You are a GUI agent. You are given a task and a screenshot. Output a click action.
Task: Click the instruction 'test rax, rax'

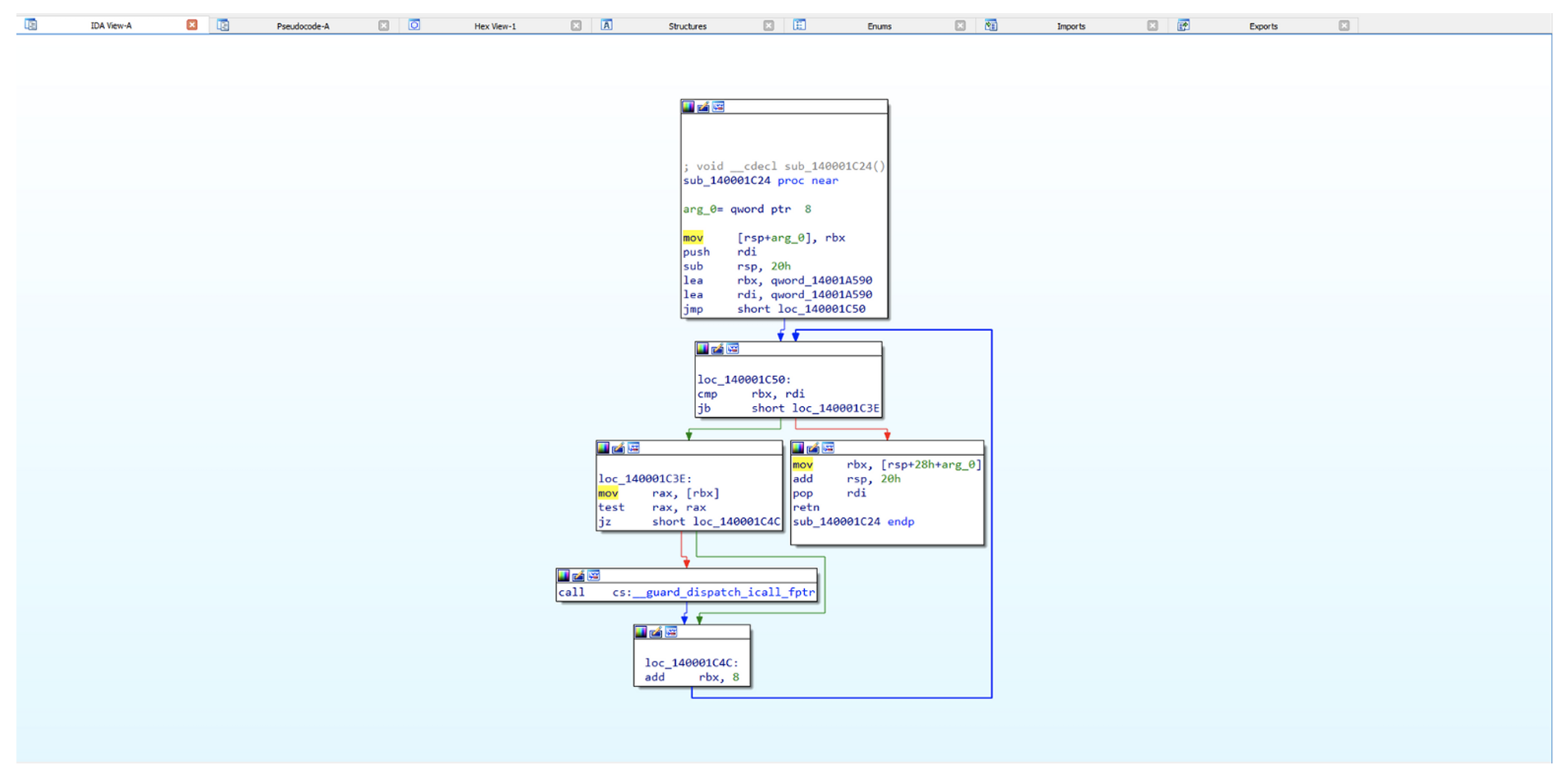pos(652,507)
